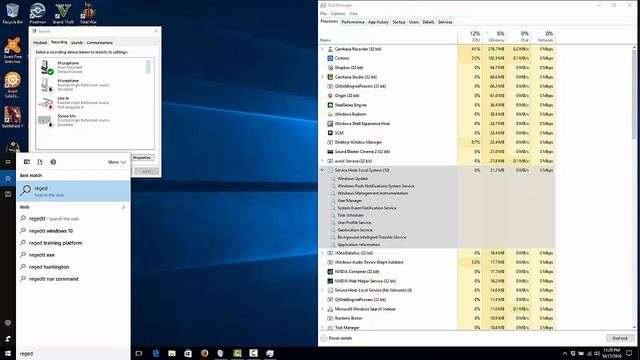The height and width of the screenshot is (360, 640).
Task: Open the web filter icon in search panel
Action: 53,162
